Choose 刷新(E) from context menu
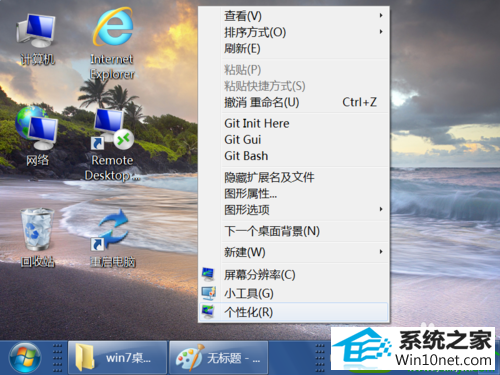The height and width of the screenshot is (375, 500). [x=293, y=49]
